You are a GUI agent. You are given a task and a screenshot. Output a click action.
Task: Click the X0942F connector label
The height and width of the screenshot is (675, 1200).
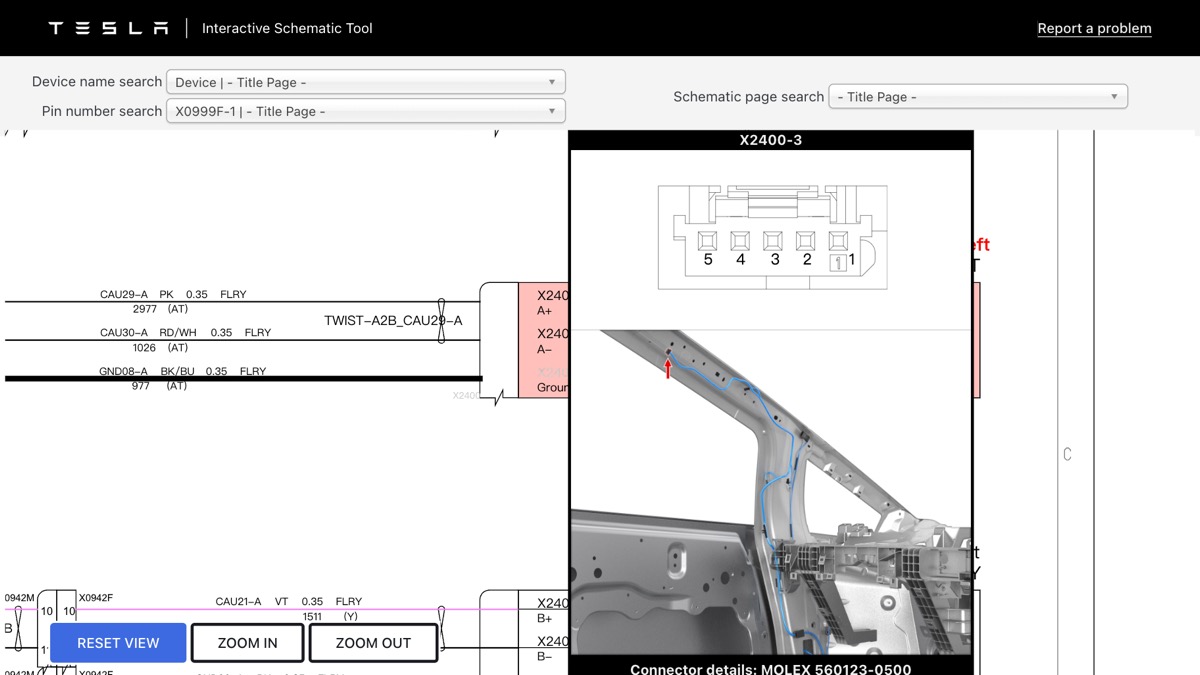(x=96, y=598)
